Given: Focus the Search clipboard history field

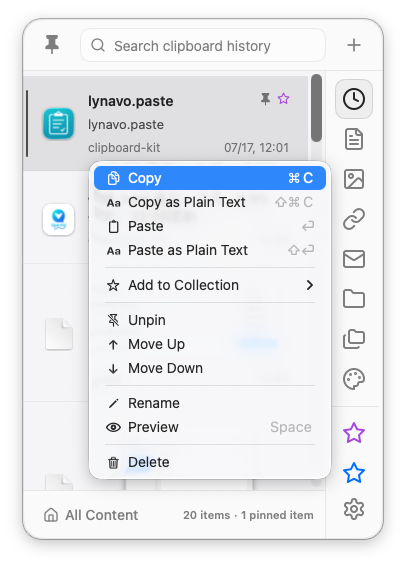Looking at the screenshot, I should [203, 45].
